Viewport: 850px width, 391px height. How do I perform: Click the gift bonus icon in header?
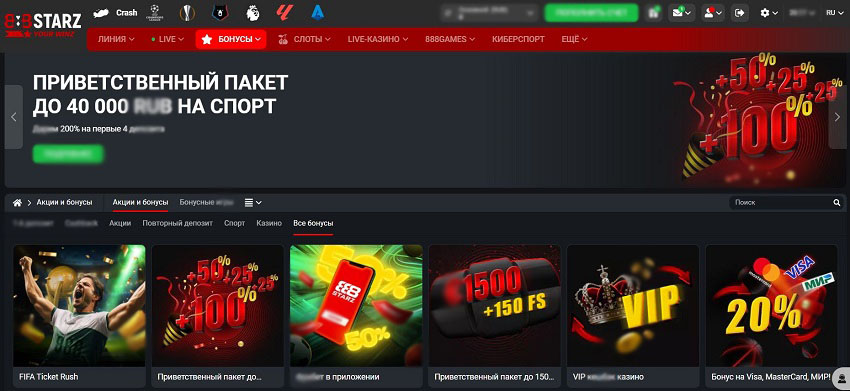coord(653,12)
